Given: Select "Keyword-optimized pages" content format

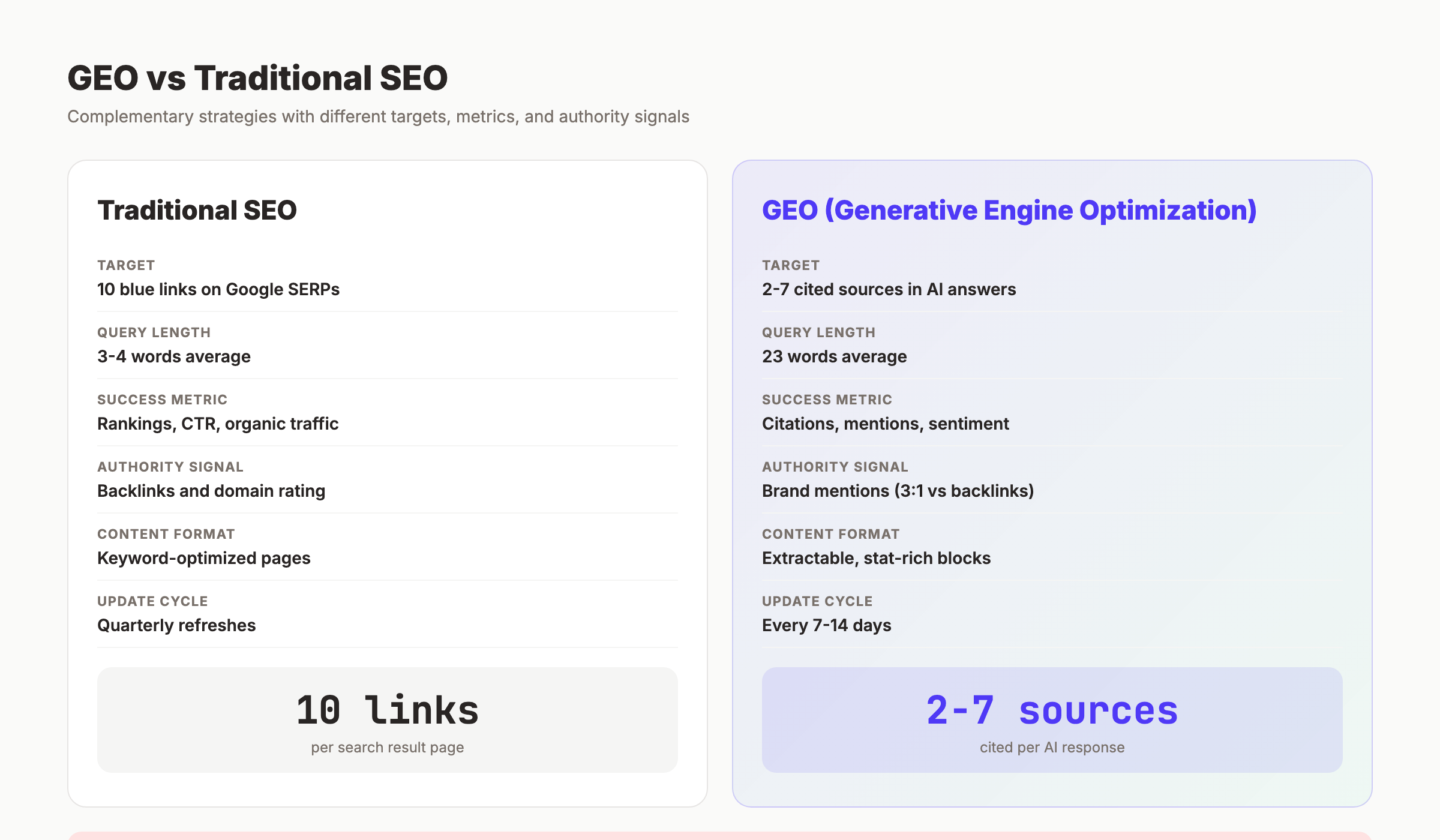Looking at the screenshot, I should click(x=204, y=557).
